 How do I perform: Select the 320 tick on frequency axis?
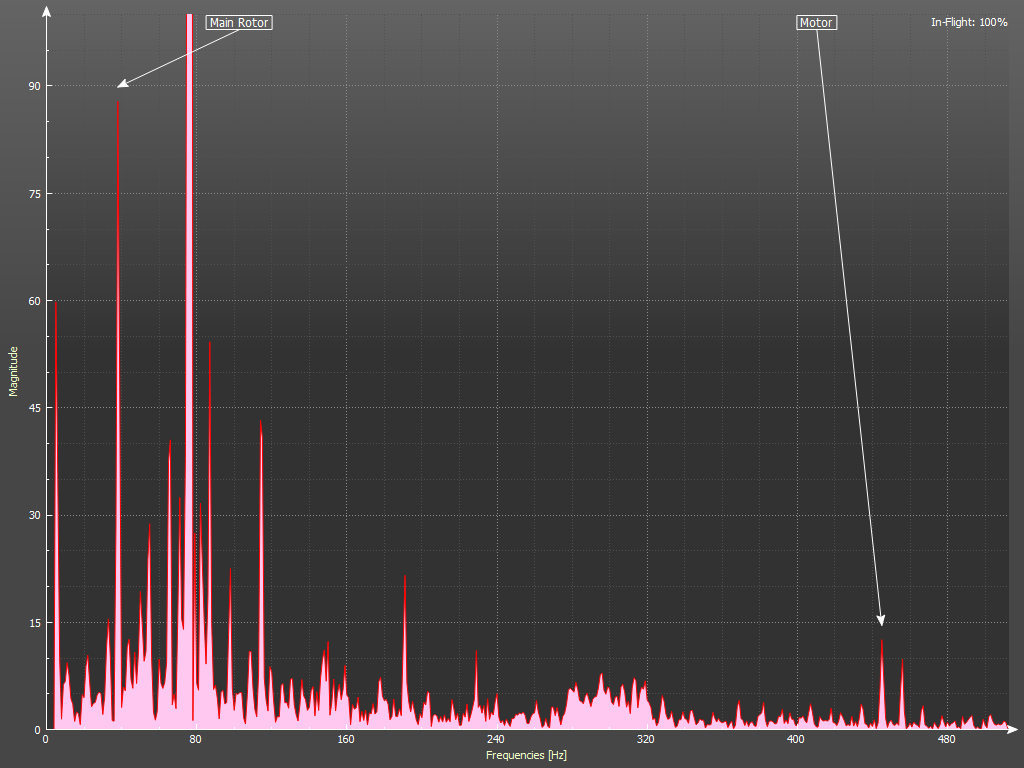[x=646, y=740]
